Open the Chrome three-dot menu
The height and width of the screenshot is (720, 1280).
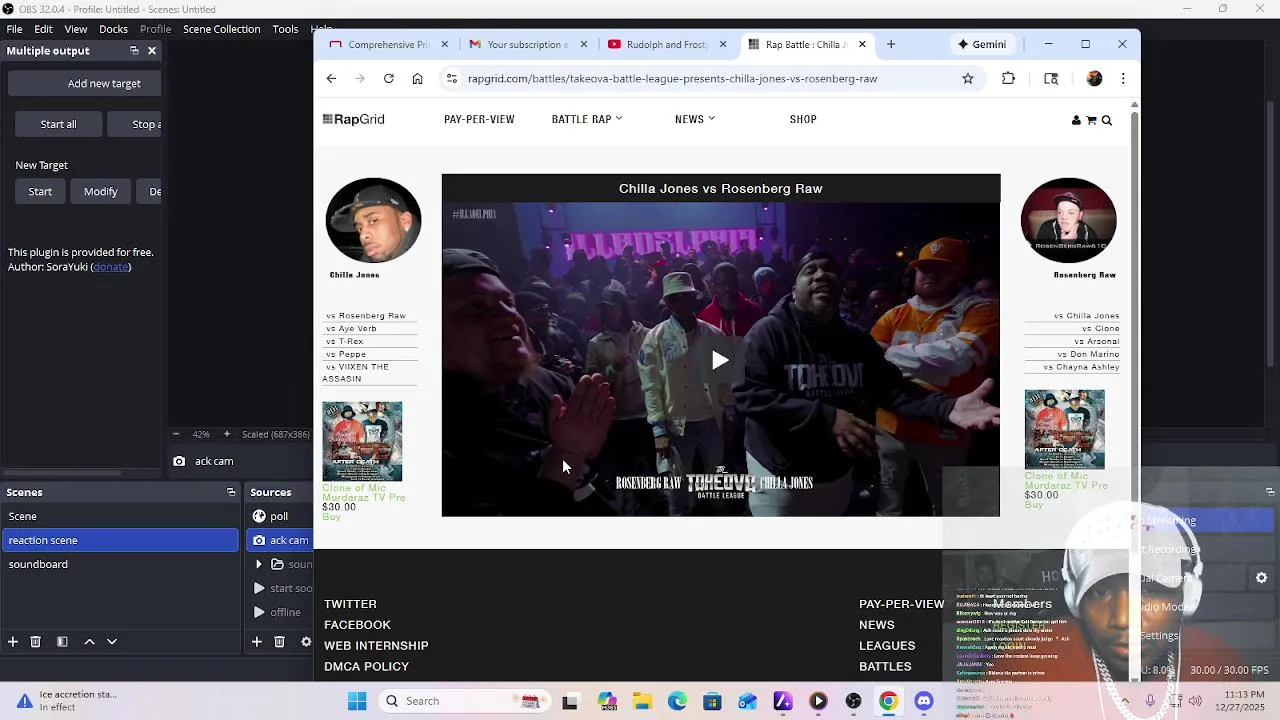tap(1123, 79)
